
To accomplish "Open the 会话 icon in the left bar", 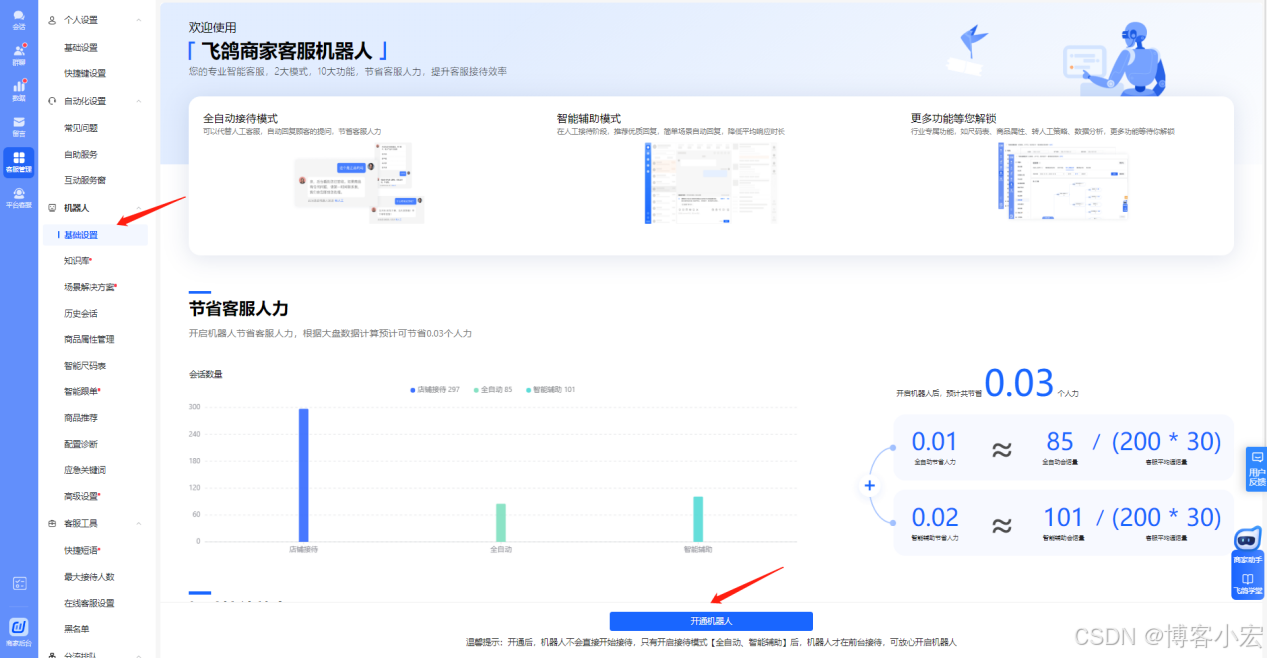I will click(x=19, y=19).
